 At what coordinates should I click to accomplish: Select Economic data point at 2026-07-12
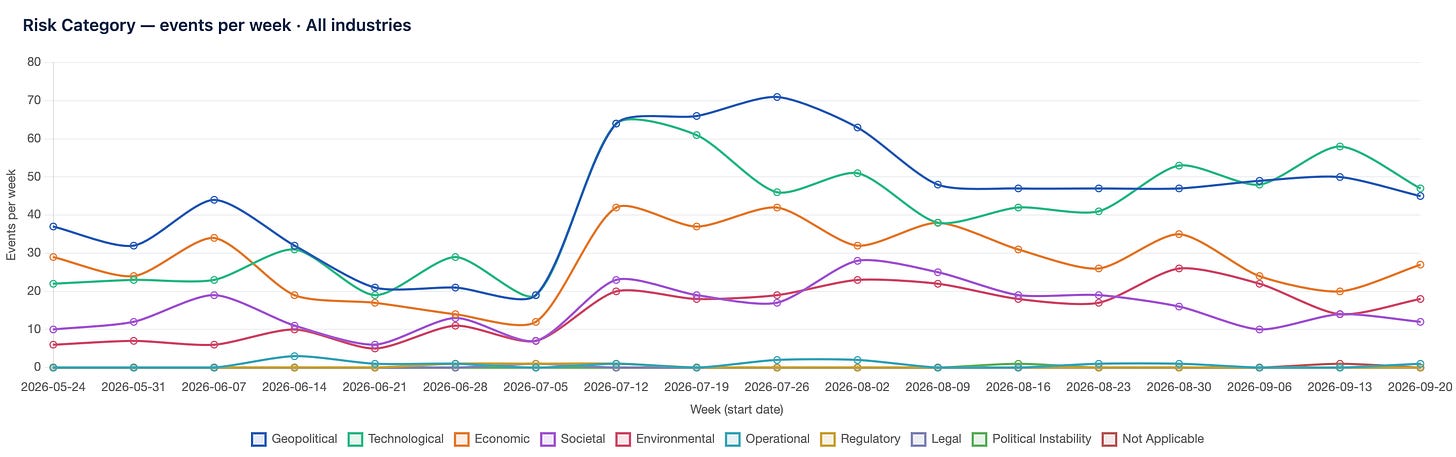(616, 207)
